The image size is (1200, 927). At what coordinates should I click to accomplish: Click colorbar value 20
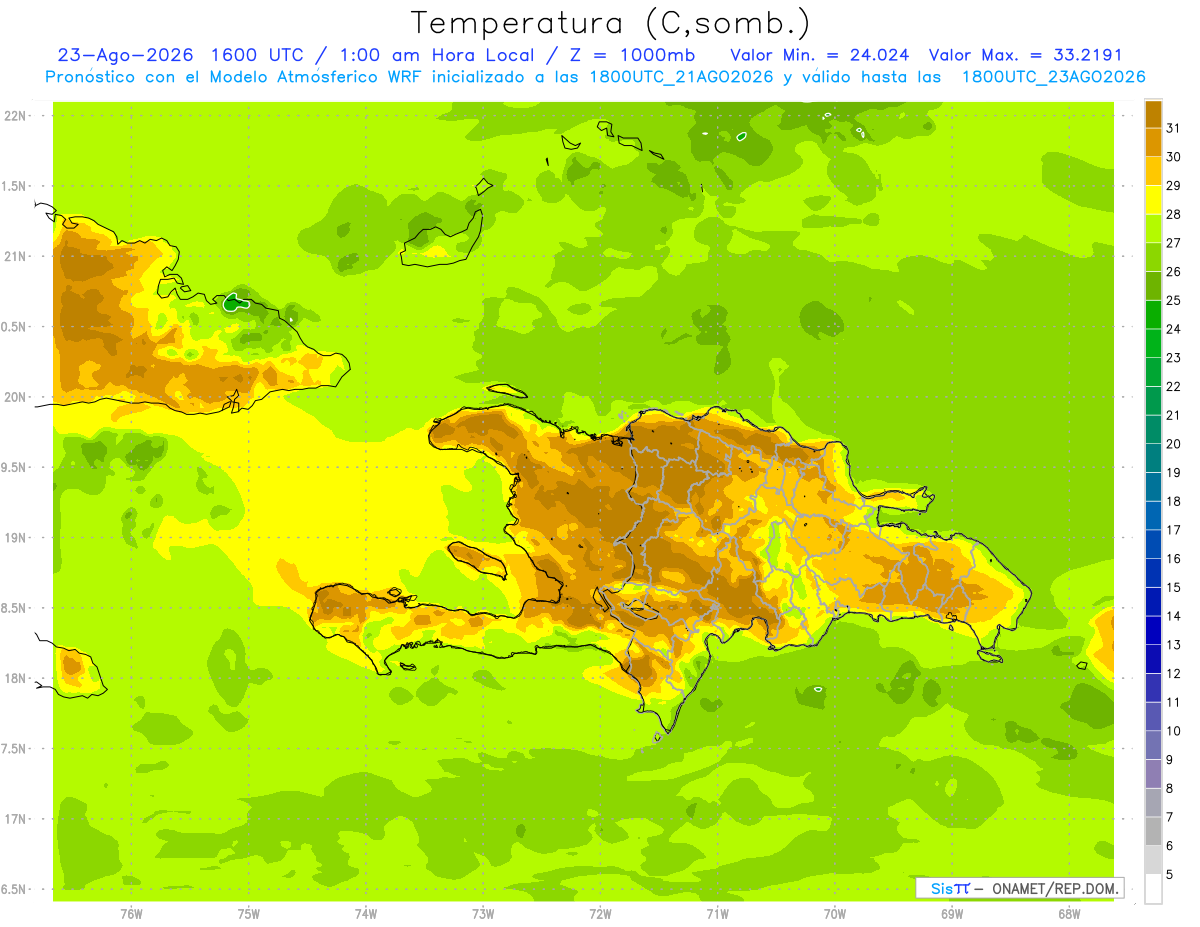tap(1173, 444)
